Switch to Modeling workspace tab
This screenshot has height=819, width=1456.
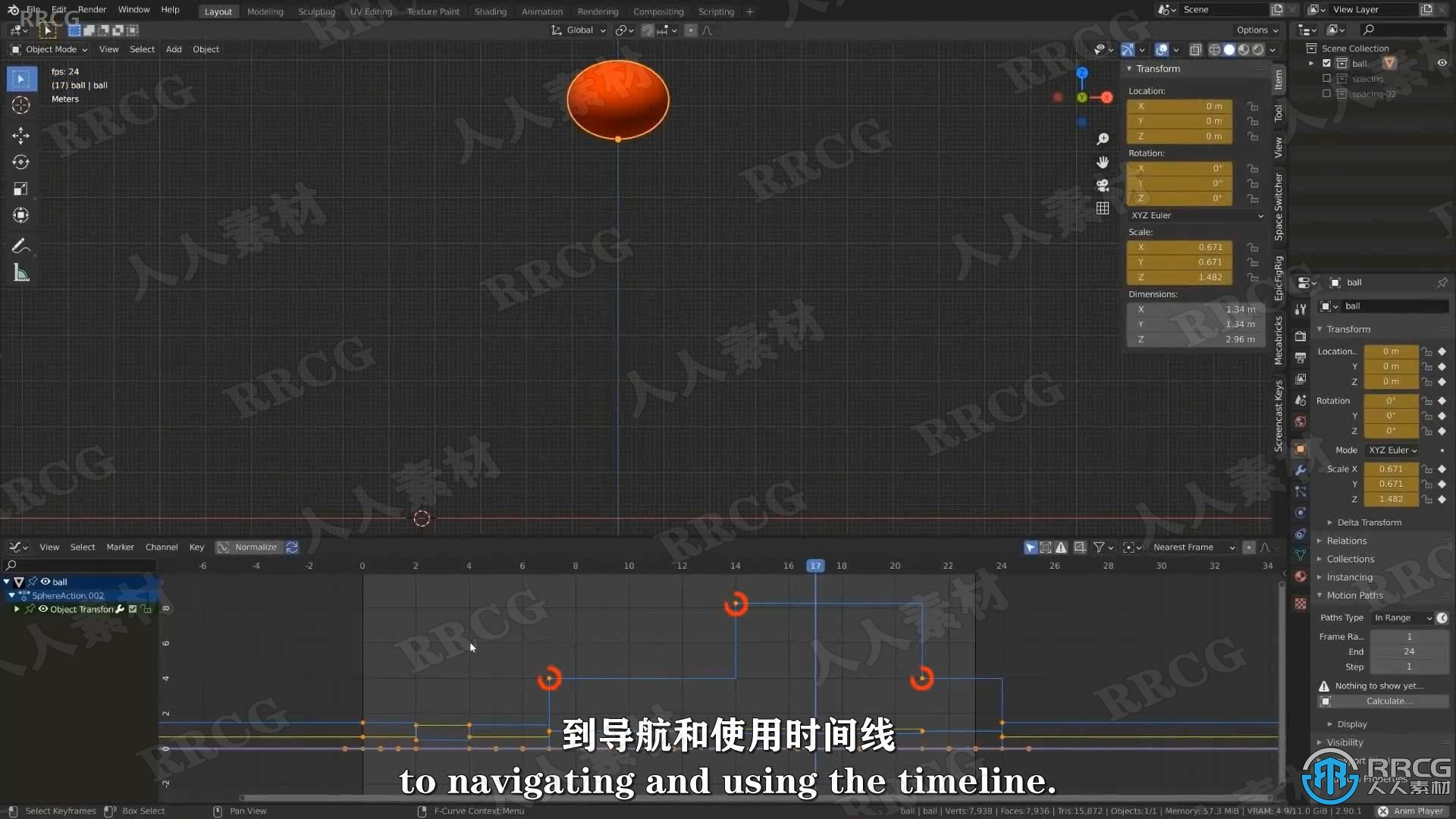(x=264, y=11)
